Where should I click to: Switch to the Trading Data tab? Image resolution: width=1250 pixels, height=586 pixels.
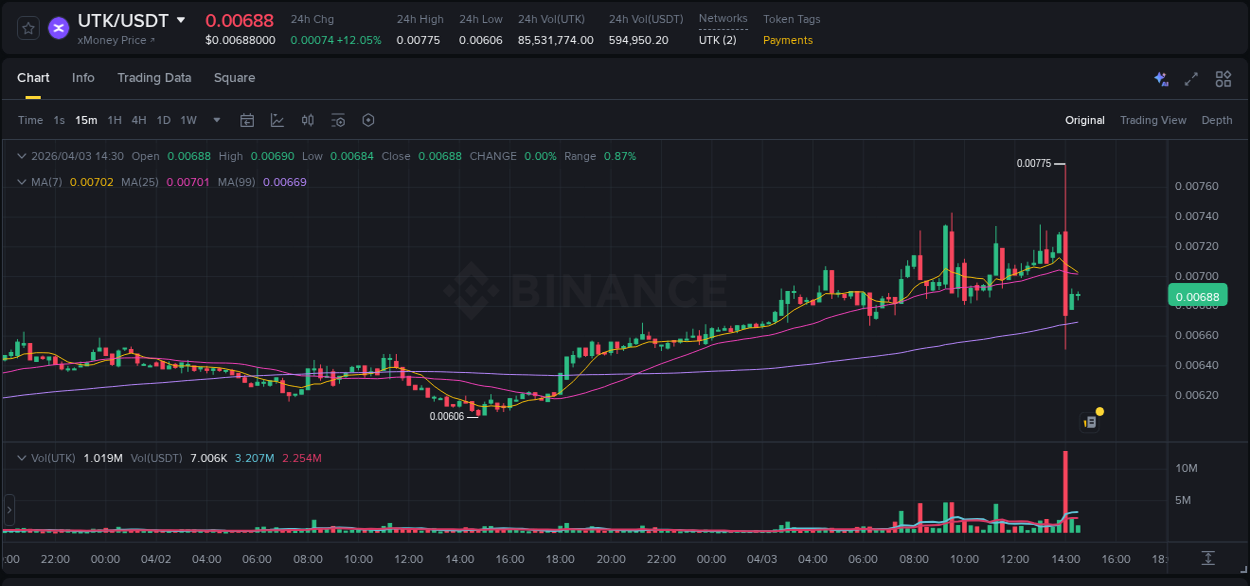pyautogui.click(x=154, y=78)
